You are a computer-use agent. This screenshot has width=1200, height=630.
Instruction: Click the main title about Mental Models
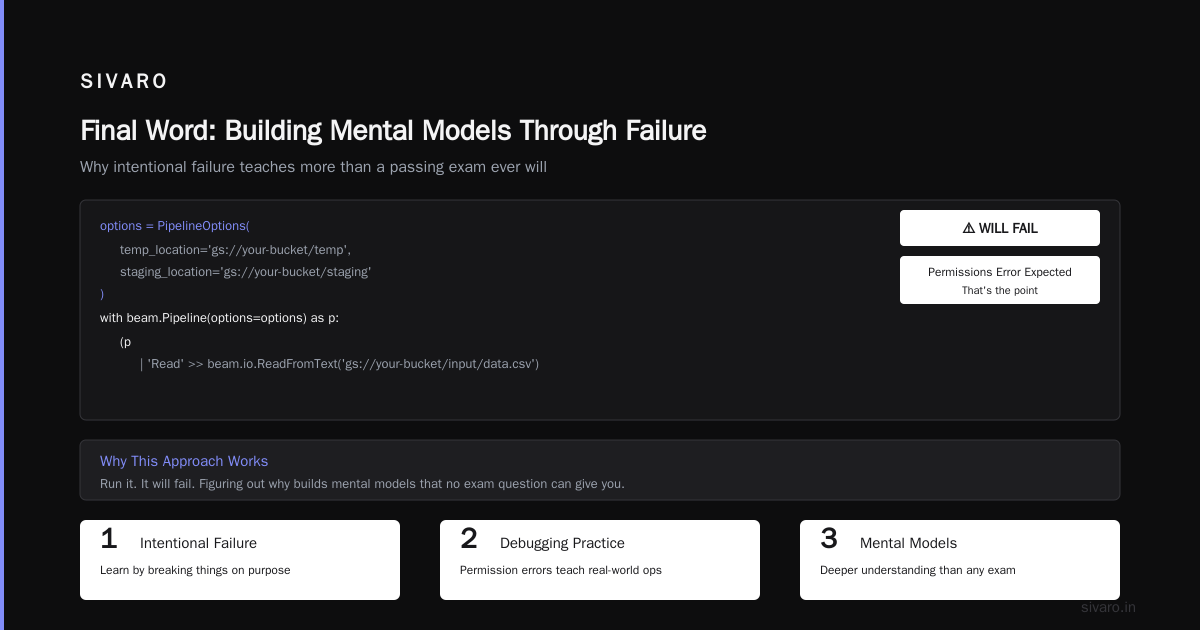[393, 131]
